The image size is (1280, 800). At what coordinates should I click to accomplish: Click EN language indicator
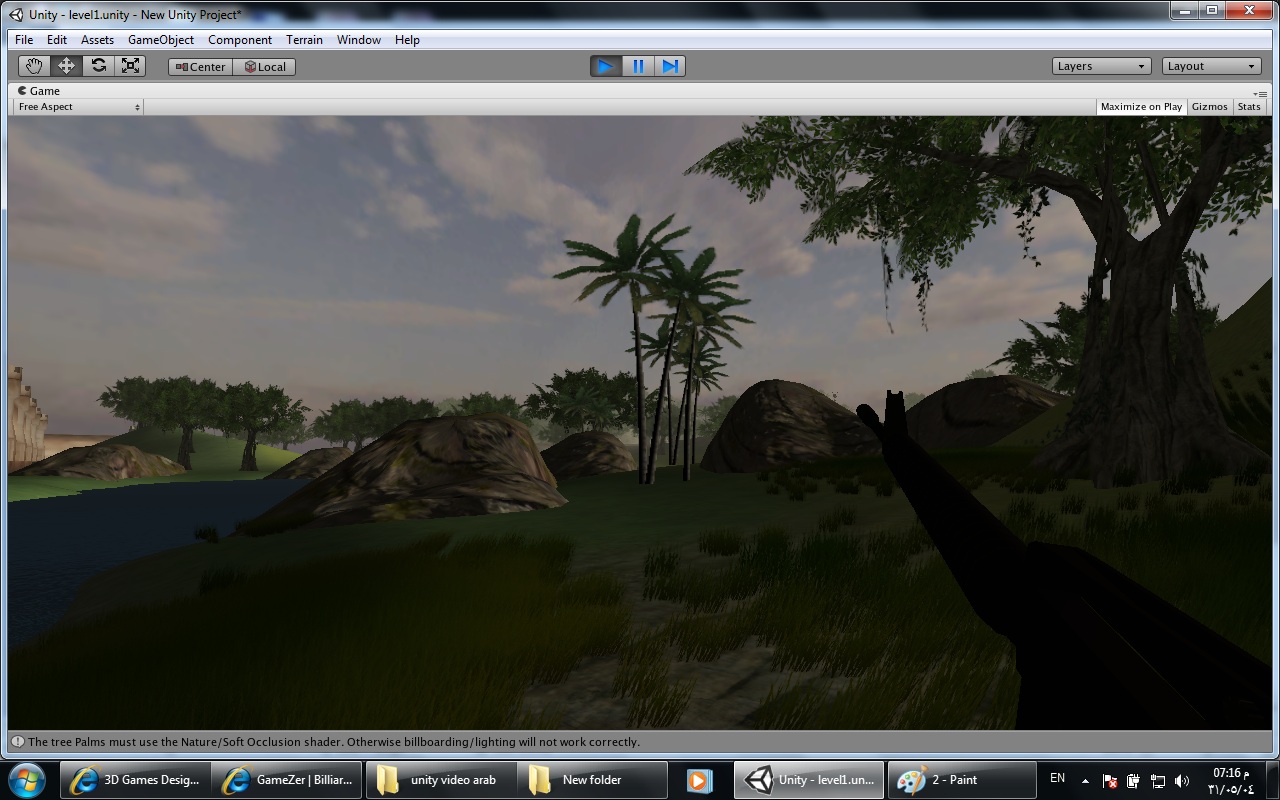tap(1057, 778)
